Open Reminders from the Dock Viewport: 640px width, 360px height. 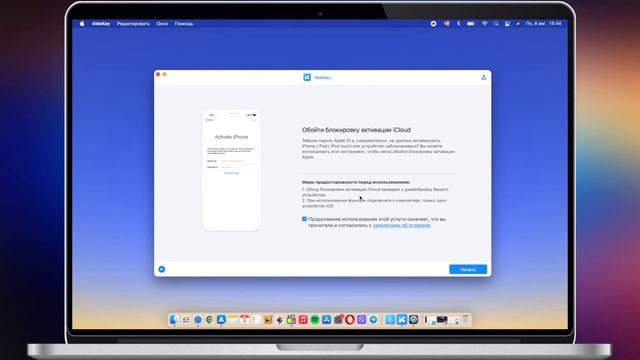coord(256,320)
